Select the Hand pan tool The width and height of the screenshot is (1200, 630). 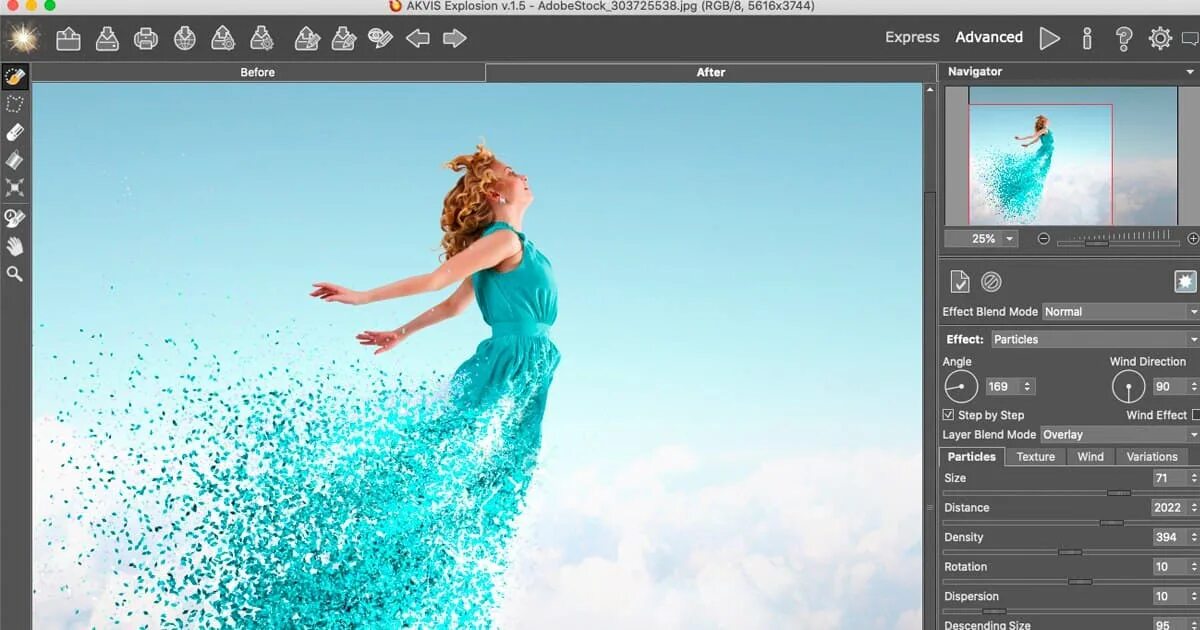(x=15, y=246)
